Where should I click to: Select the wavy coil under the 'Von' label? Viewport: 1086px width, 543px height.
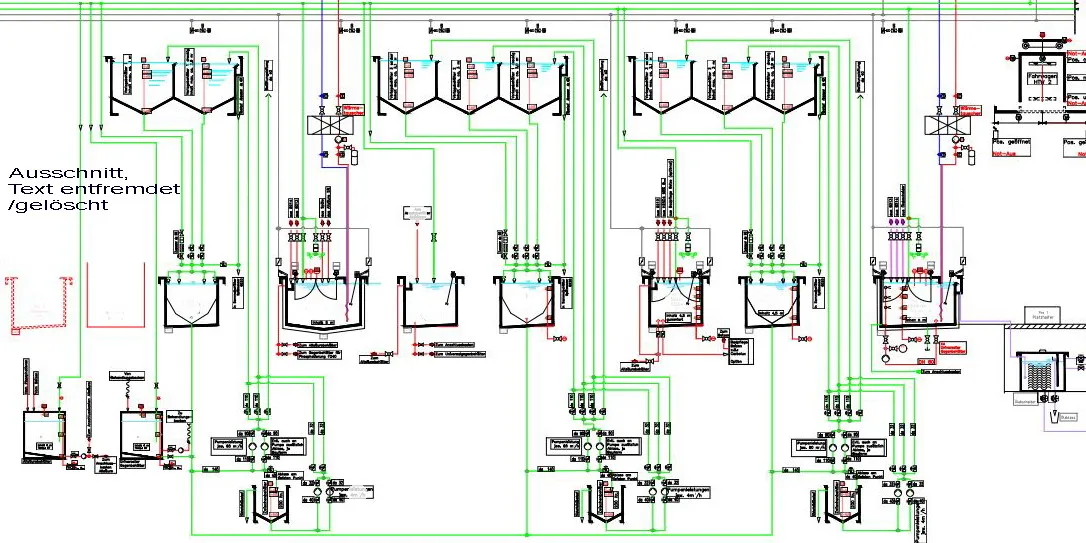pyautogui.click(x=129, y=391)
